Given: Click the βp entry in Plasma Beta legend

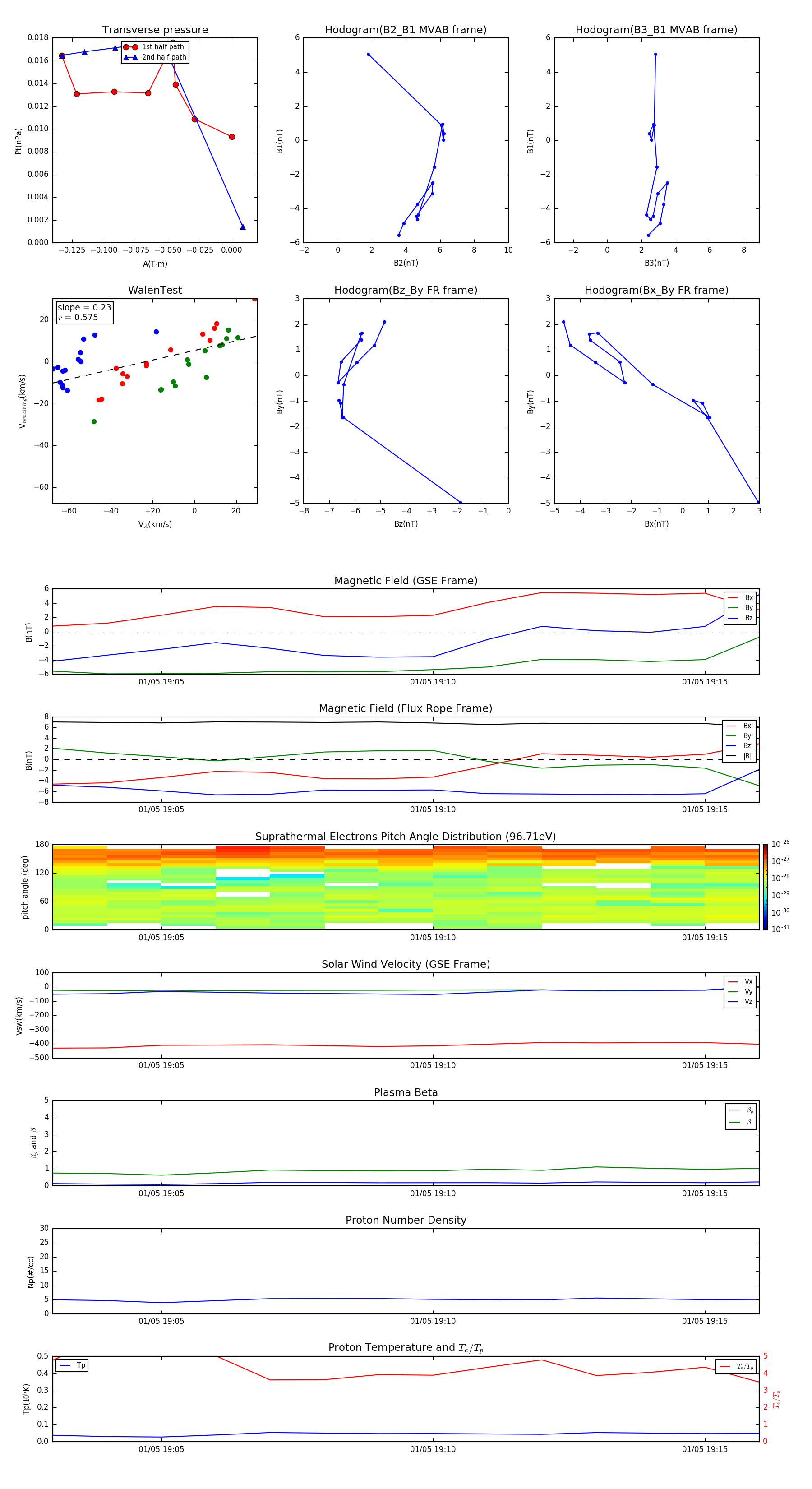Looking at the screenshot, I should (x=742, y=1110).
